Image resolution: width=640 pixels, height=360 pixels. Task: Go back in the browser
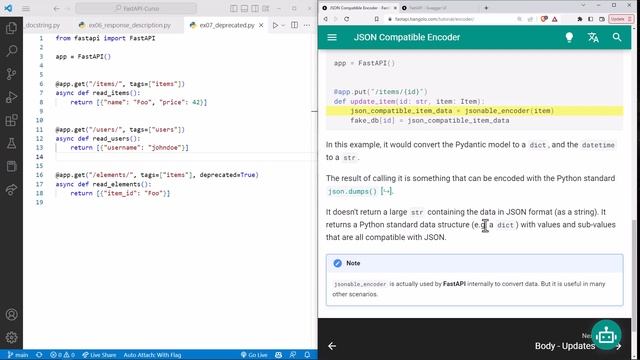click(x=326, y=19)
